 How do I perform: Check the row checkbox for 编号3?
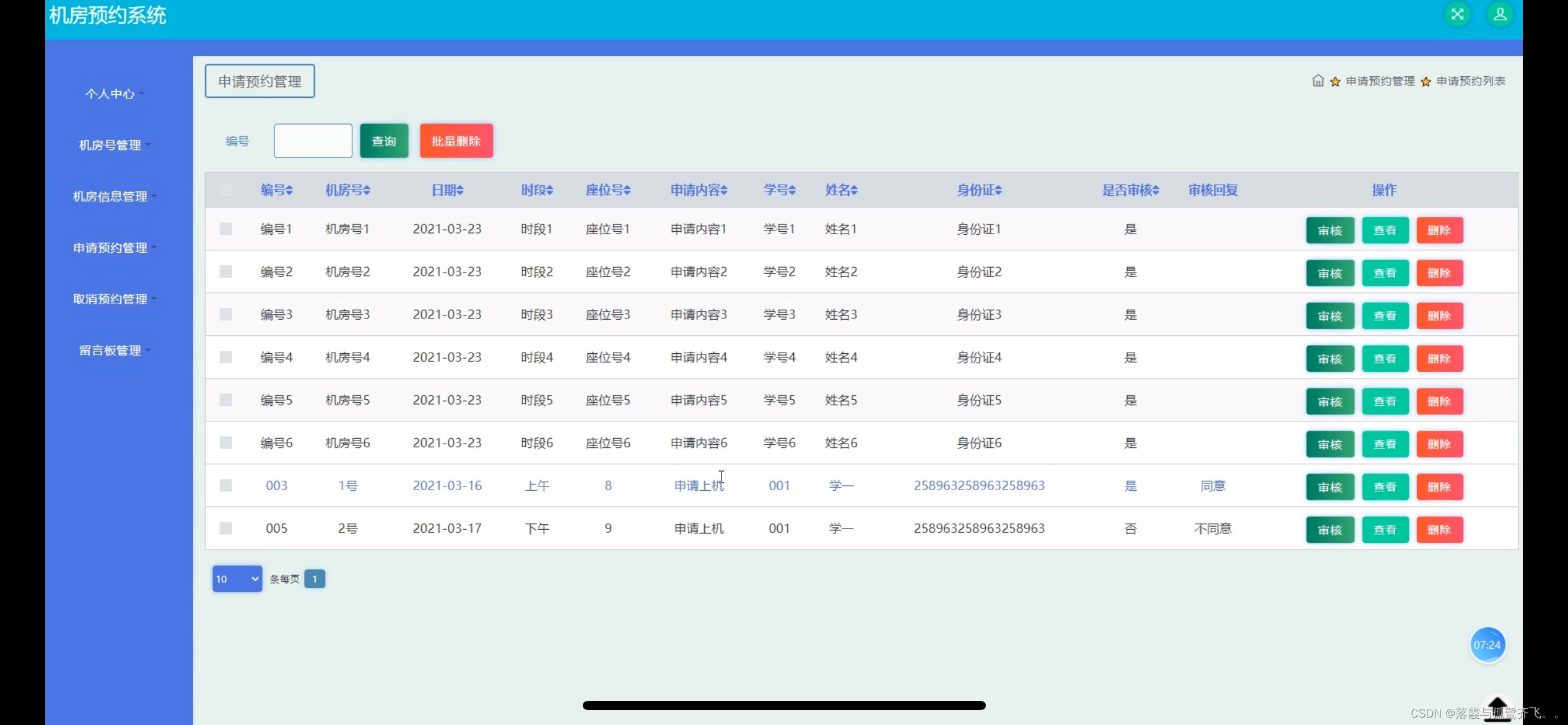tap(226, 315)
